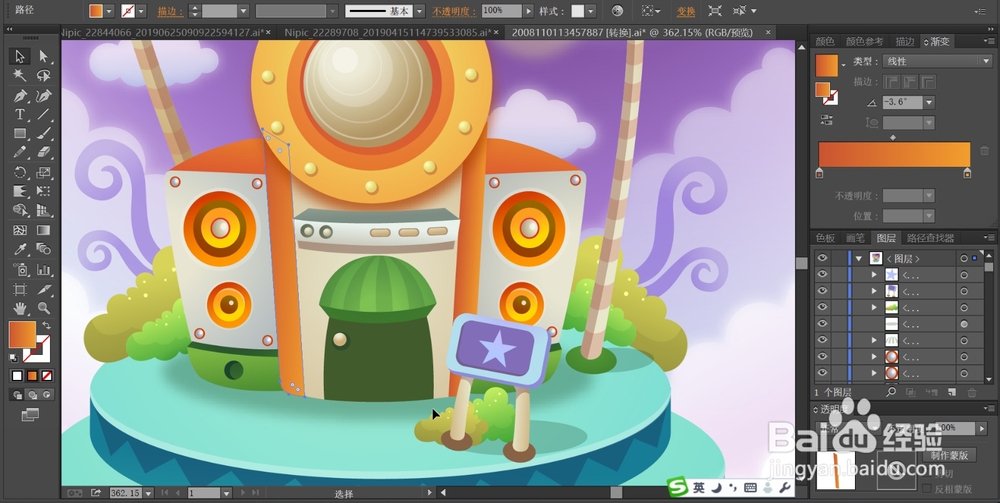Click the gradient angle input field
Image resolution: width=1000 pixels, height=503 pixels.
[x=902, y=102]
